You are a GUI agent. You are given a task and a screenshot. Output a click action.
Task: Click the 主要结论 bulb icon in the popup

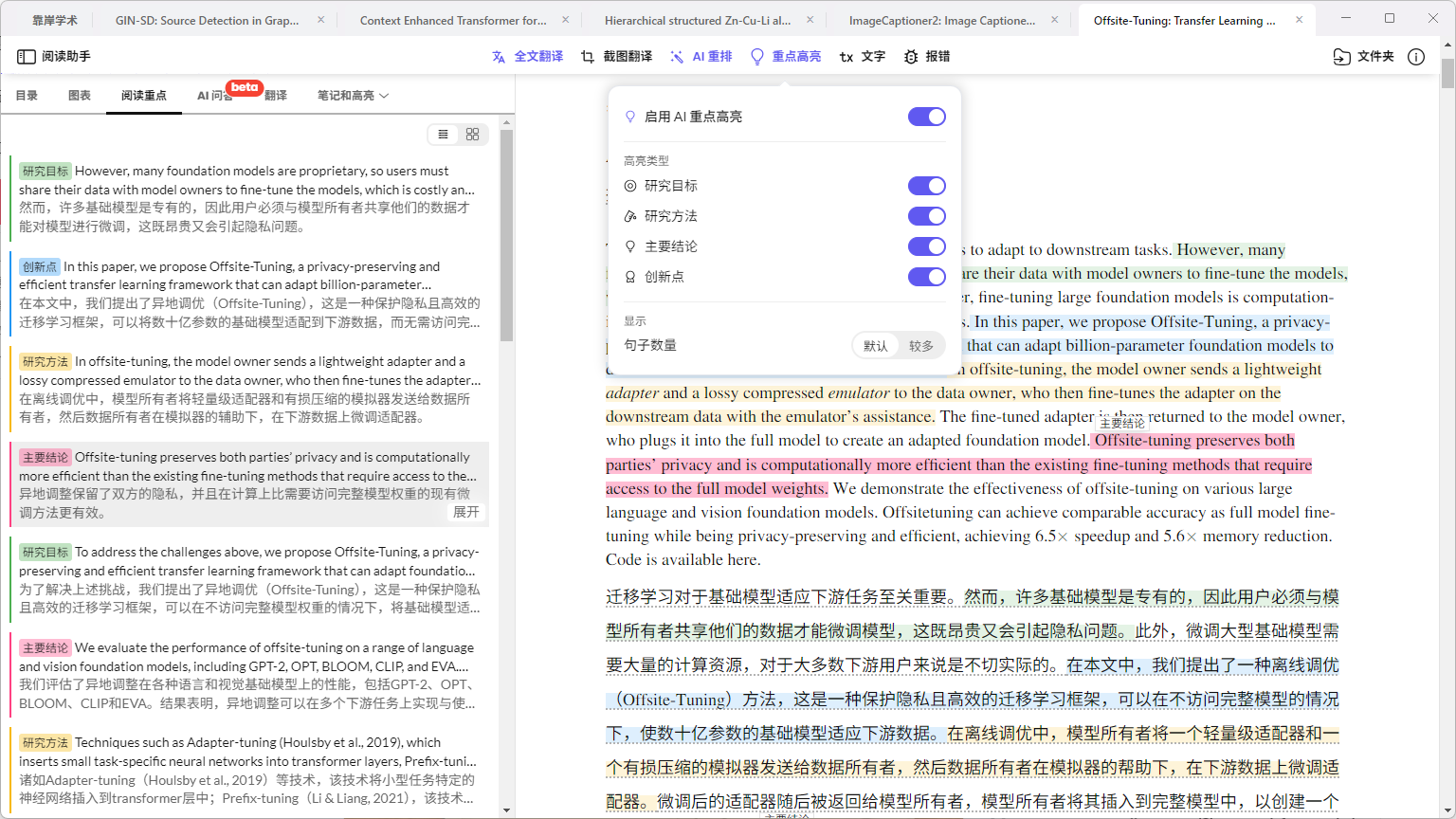pos(630,246)
